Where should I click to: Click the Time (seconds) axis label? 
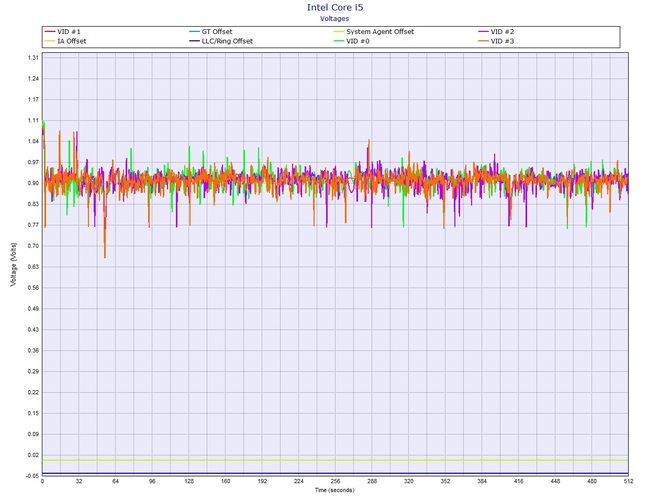tap(335, 490)
